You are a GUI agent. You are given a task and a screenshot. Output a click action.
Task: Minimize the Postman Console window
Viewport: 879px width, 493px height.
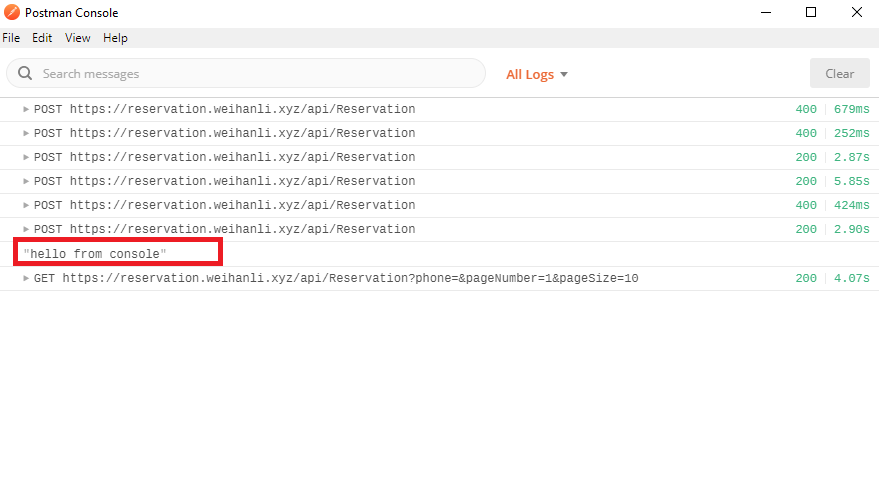coord(766,12)
